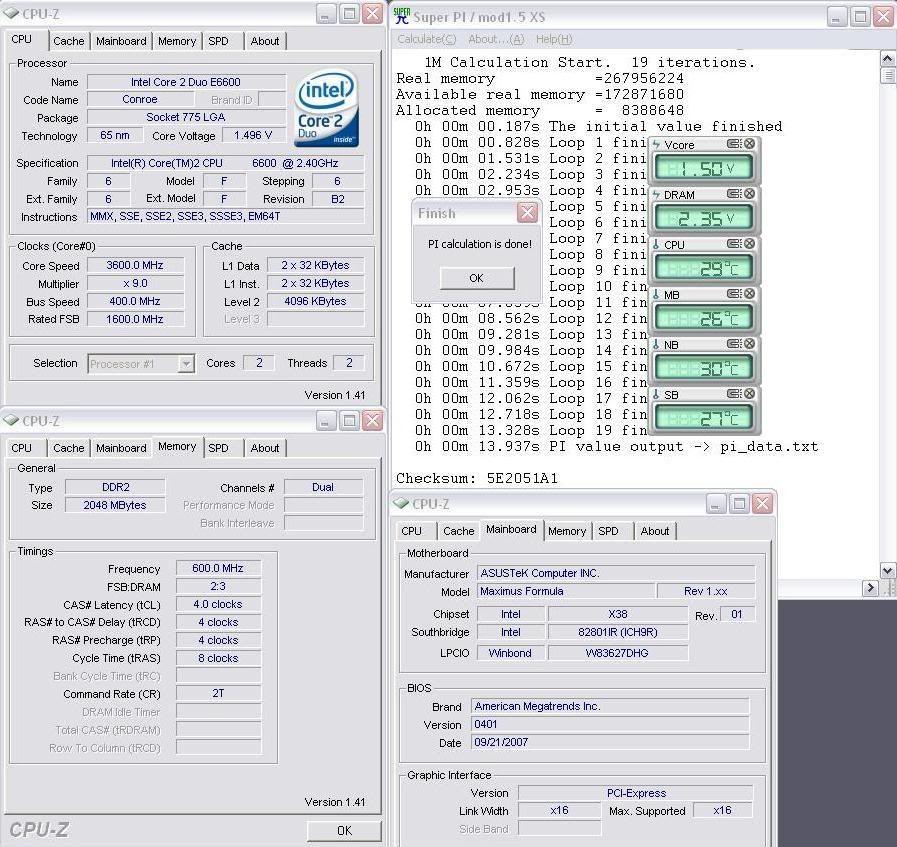
Task: Open the DRAM voltage monitor settings icon
Action: pos(734,194)
